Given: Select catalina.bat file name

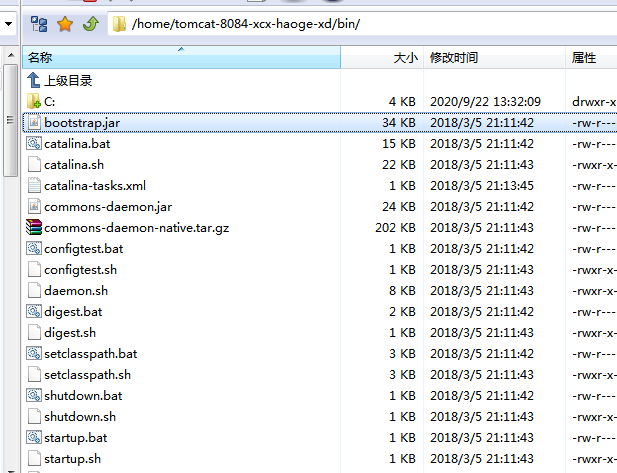Looking at the screenshot, I should (77, 144).
